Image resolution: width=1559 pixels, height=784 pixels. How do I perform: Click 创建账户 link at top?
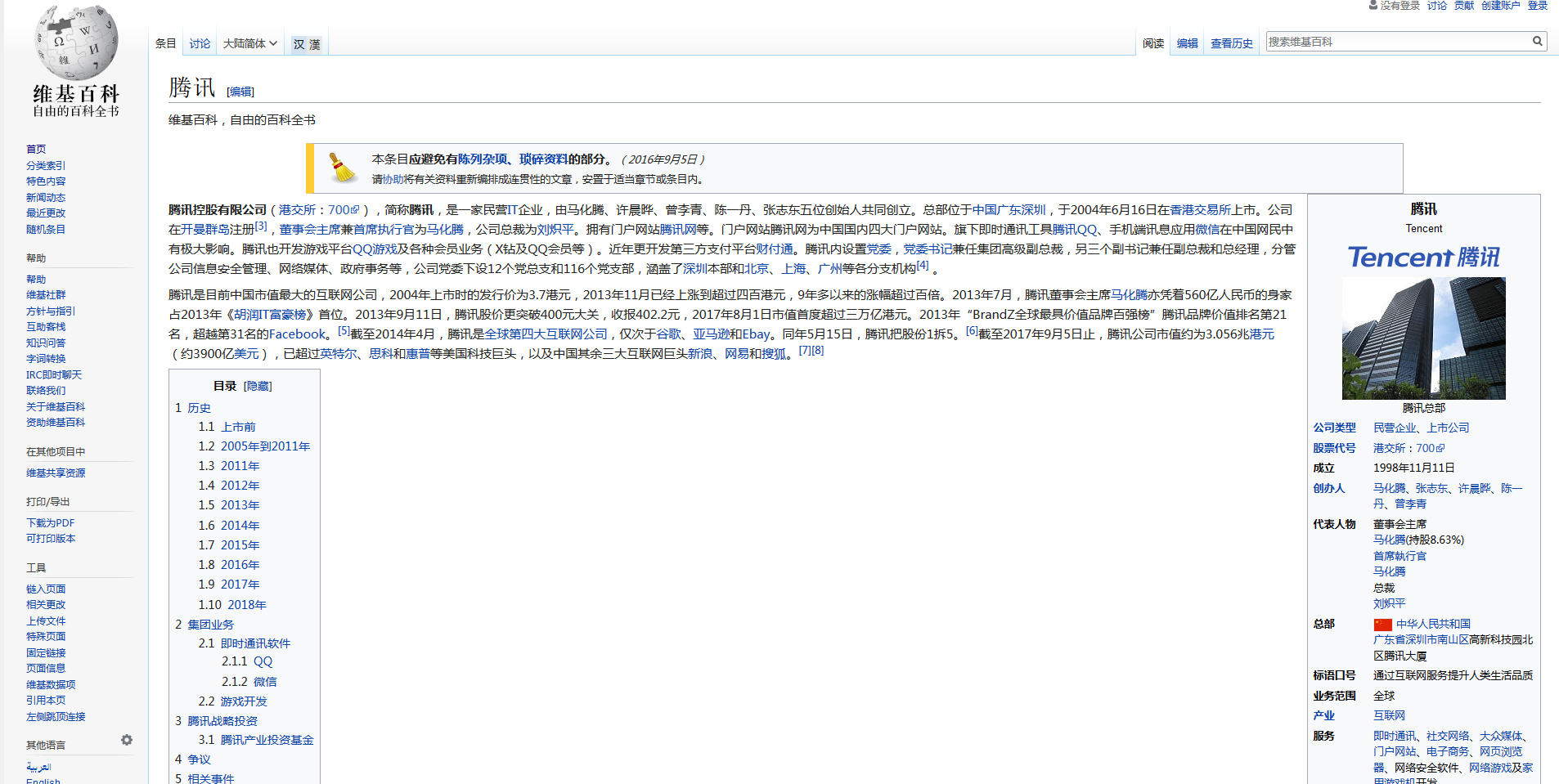coord(1500,6)
